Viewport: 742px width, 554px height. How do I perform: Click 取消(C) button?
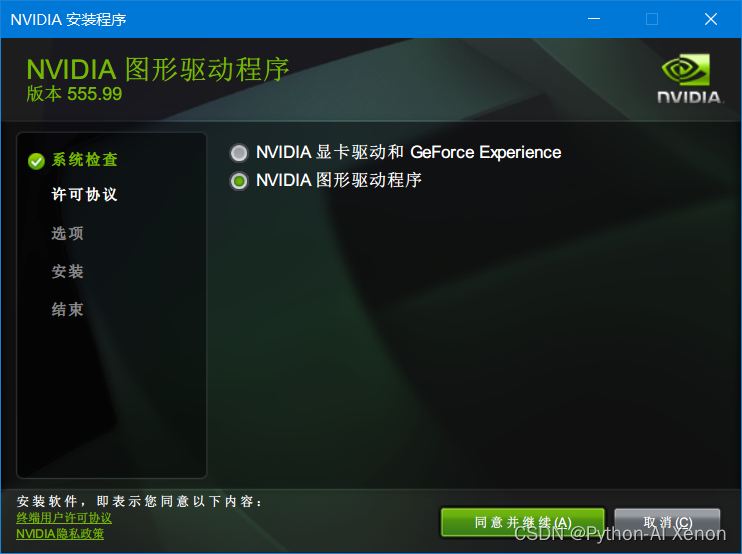(667, 523)
